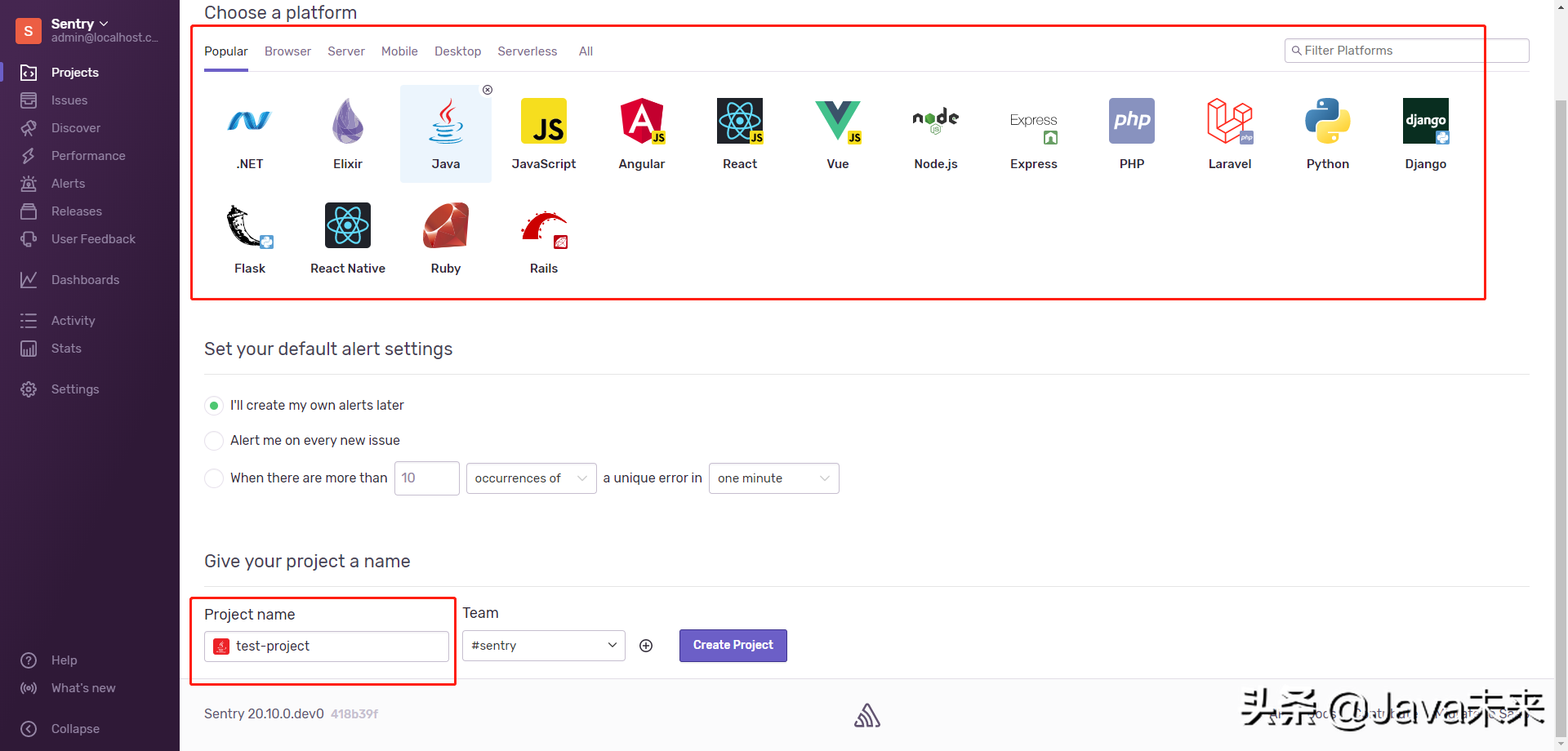The height and width of the screenshot is (751, 1568).
Task: Focus the Filter Platforms search box
Action: click(1406, 51)
